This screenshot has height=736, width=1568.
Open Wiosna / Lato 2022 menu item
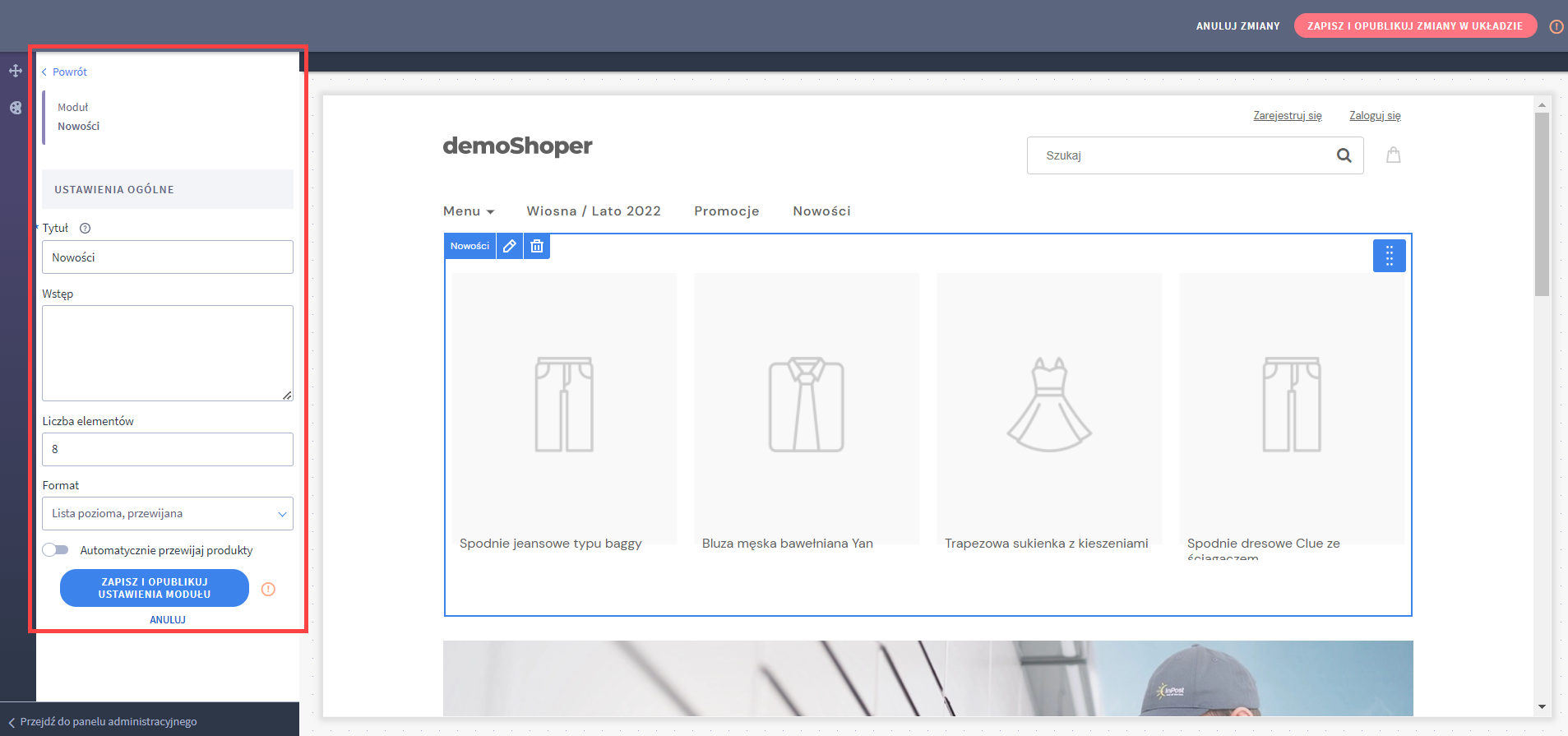(x=594, y=211)
